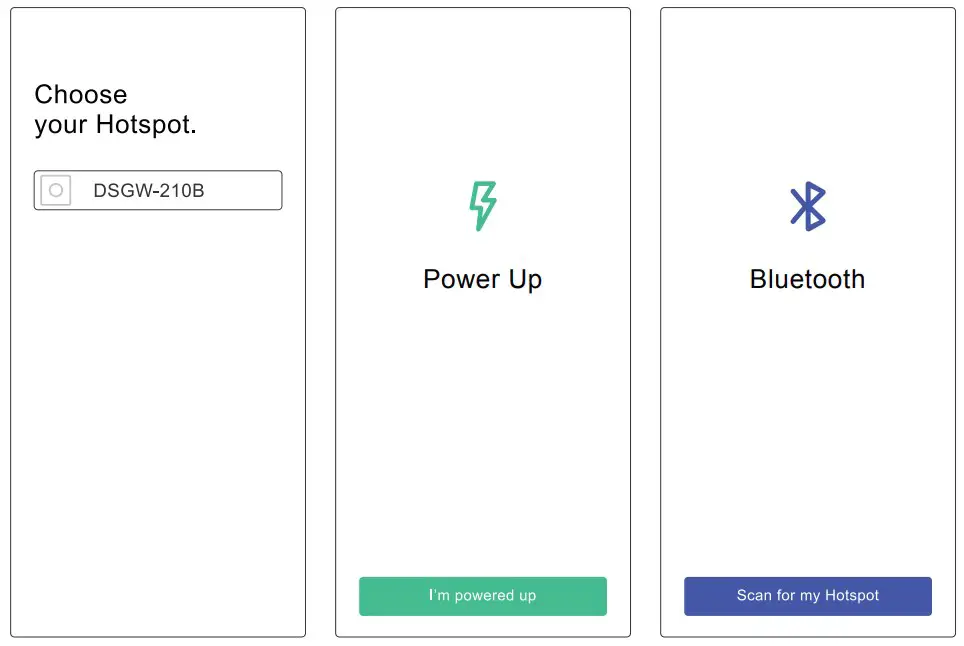964x646 pixels.
Task: Select the bolt icon above Power Up
Action: click(x=482, y=206)
